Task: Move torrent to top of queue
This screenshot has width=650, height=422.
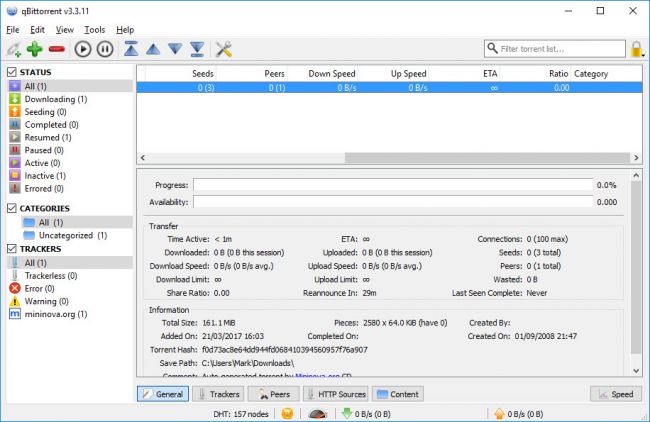Action: coord(131,49)
